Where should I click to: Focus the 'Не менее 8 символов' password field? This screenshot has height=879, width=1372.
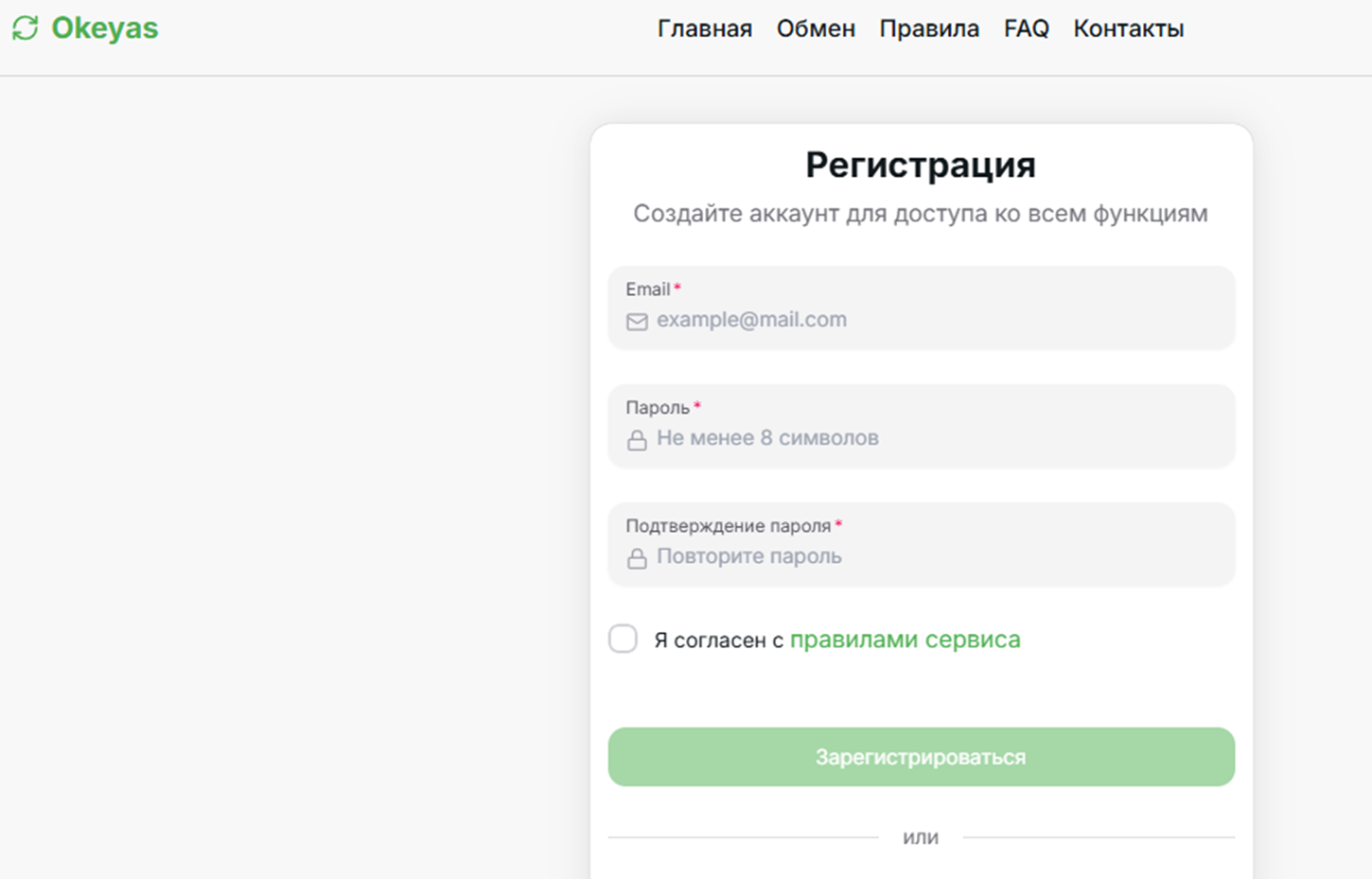(x=922, y=426)
